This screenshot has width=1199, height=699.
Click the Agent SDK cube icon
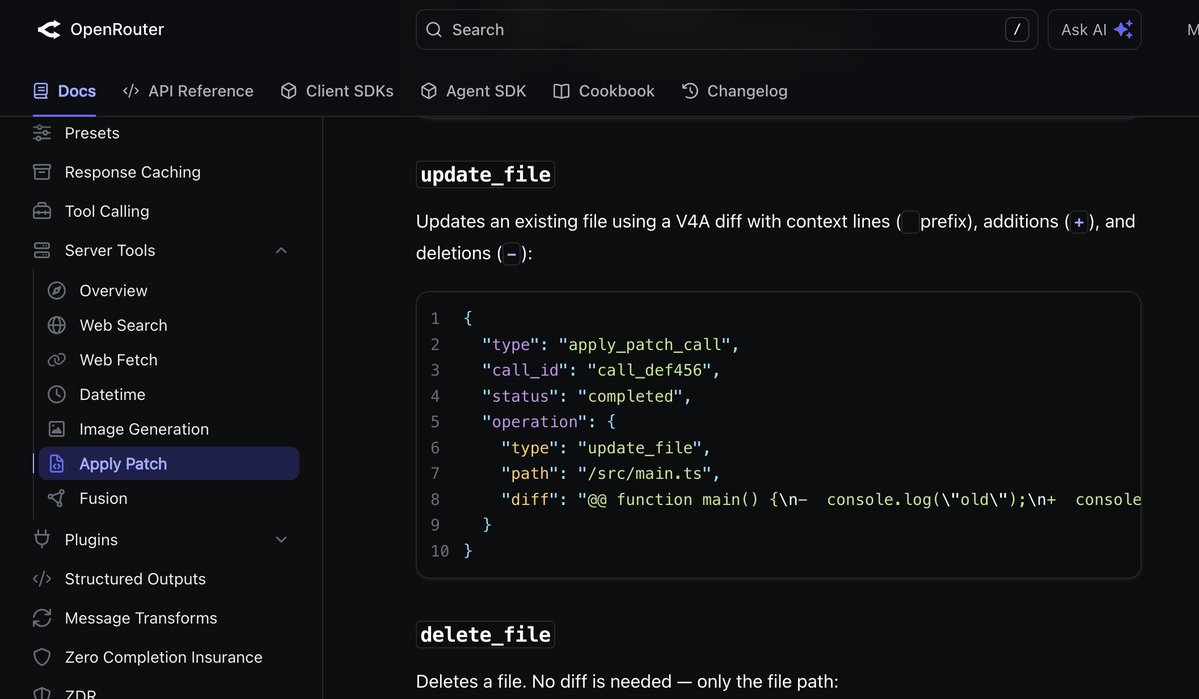click(x=428, y=91)
